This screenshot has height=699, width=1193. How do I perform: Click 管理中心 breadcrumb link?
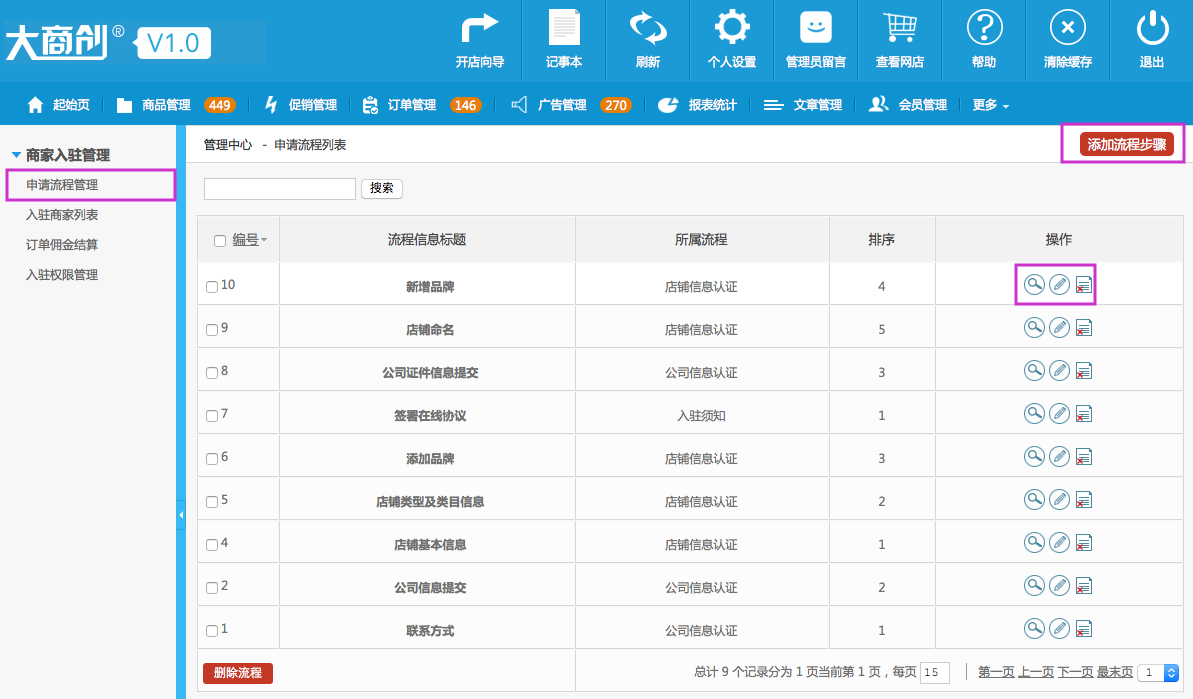click(227, 145)
